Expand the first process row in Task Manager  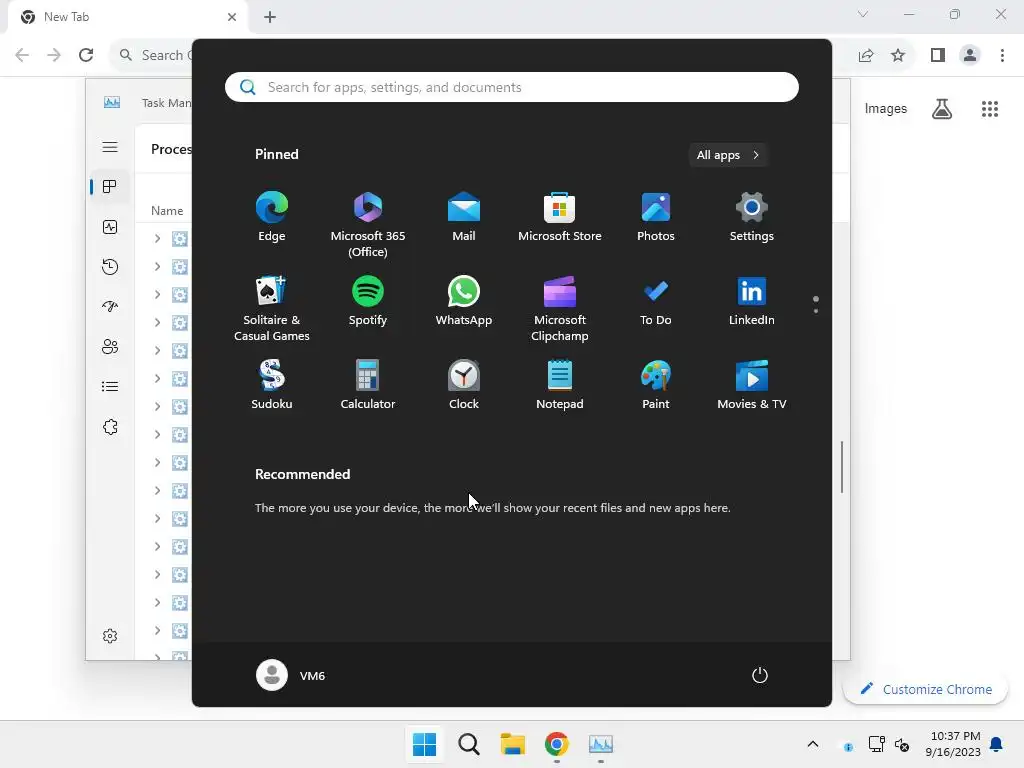coord(157,238)
